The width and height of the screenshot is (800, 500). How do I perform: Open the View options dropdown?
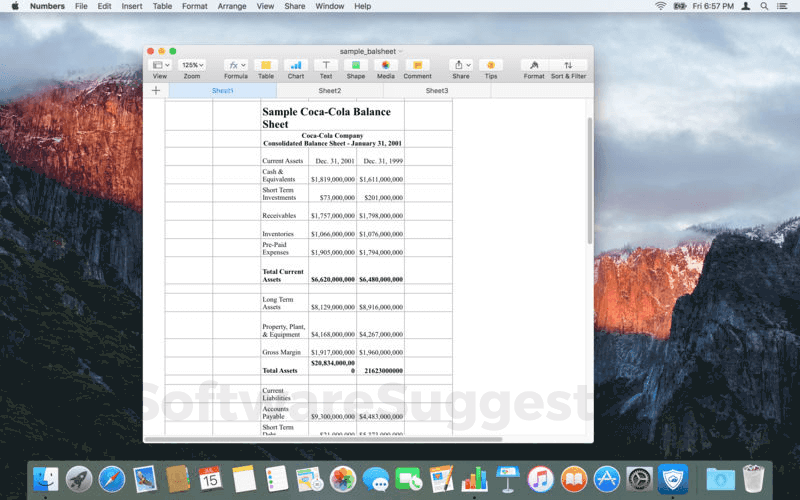[x=160, y=65]
